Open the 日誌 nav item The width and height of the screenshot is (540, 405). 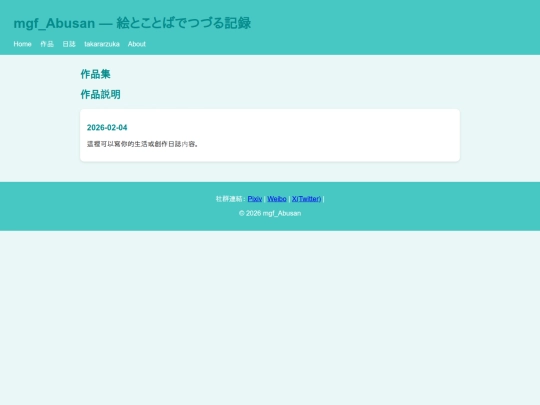point(69,44)
